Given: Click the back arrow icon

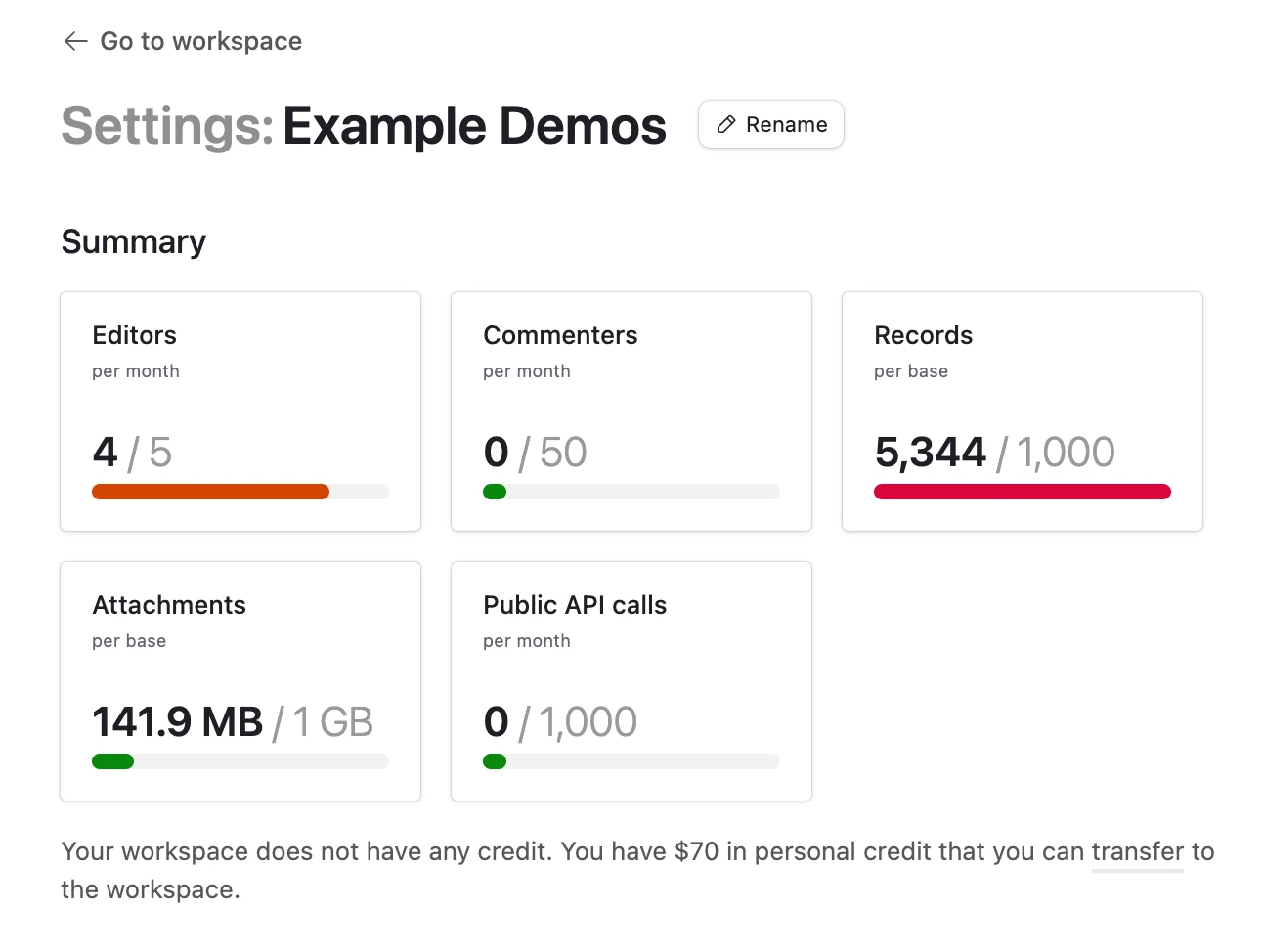Looking at the screenshot, I should (75, 41).
